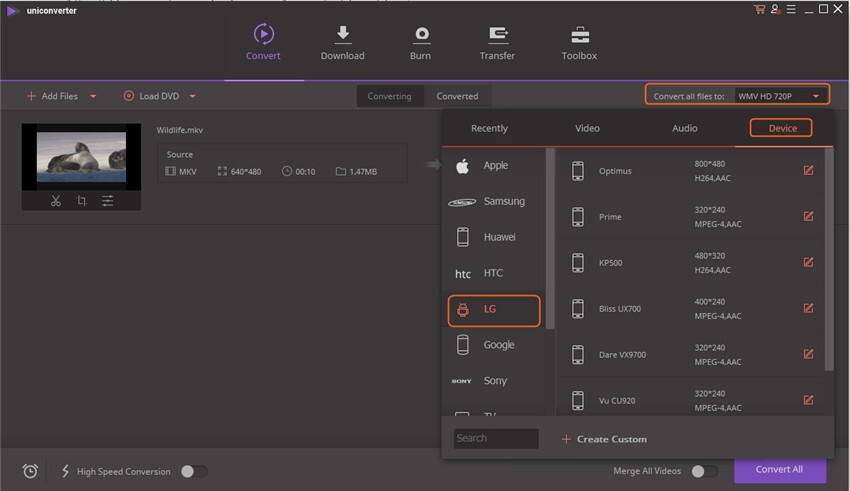Open the Toolbox section
The image size is (850, 491).
pos(579,43)
